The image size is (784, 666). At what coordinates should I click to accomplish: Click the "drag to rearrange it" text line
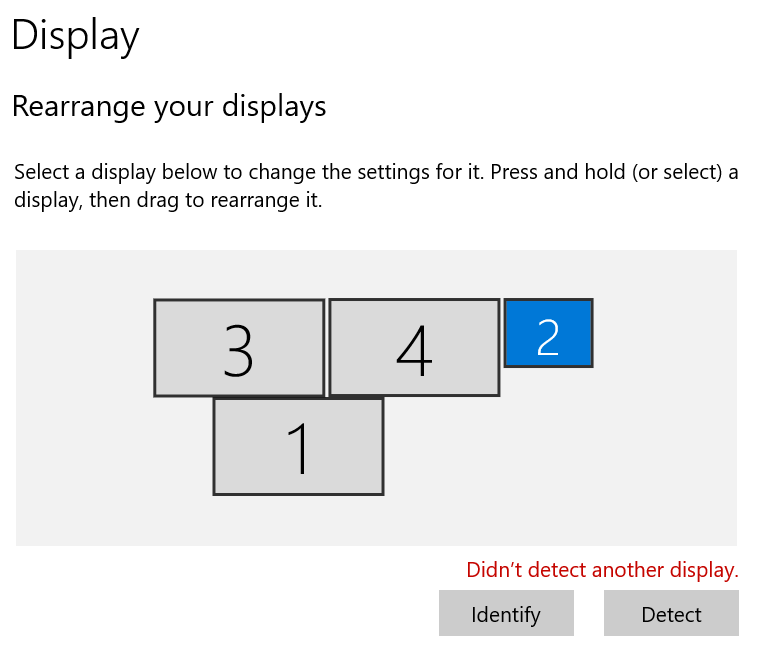(x=168, y=200)
